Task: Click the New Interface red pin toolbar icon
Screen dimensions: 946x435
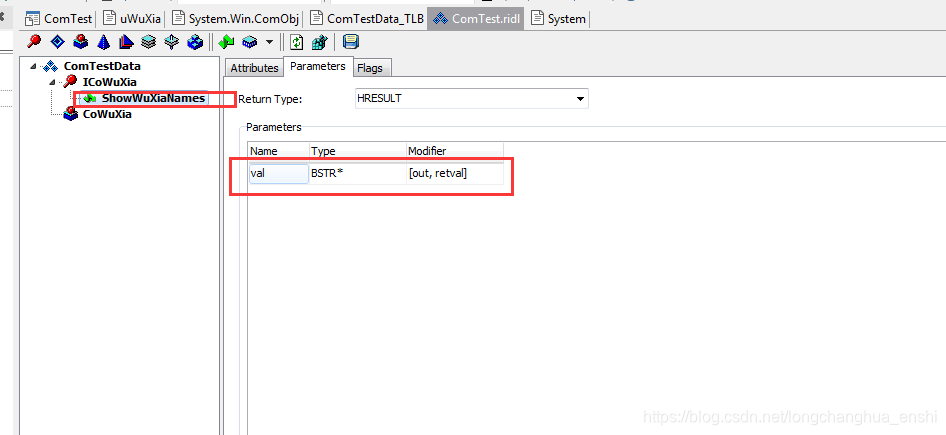Action: (x=35, y=42)
